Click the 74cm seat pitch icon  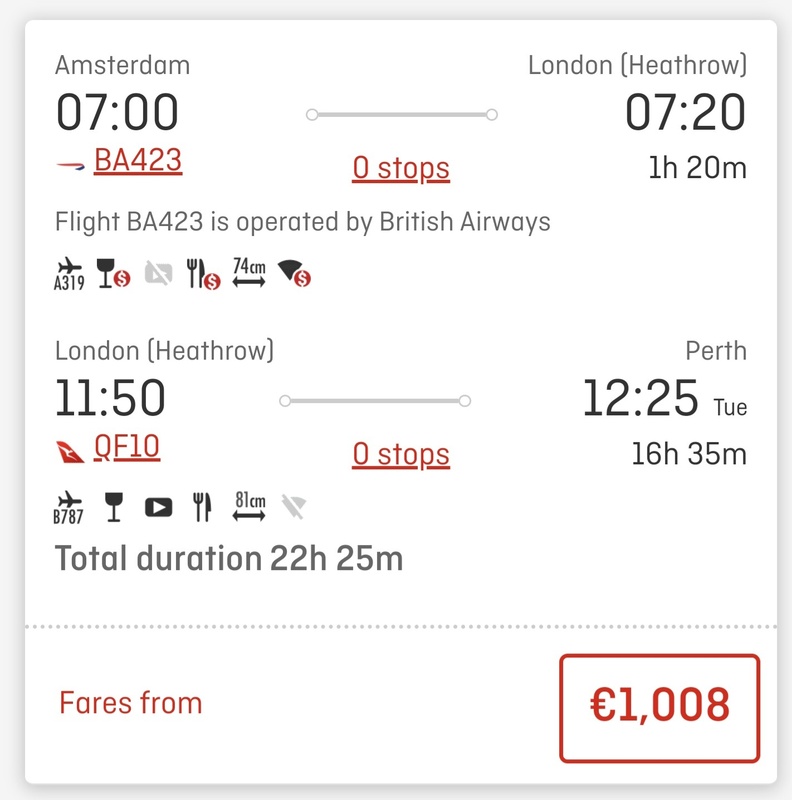click(249, 273)
